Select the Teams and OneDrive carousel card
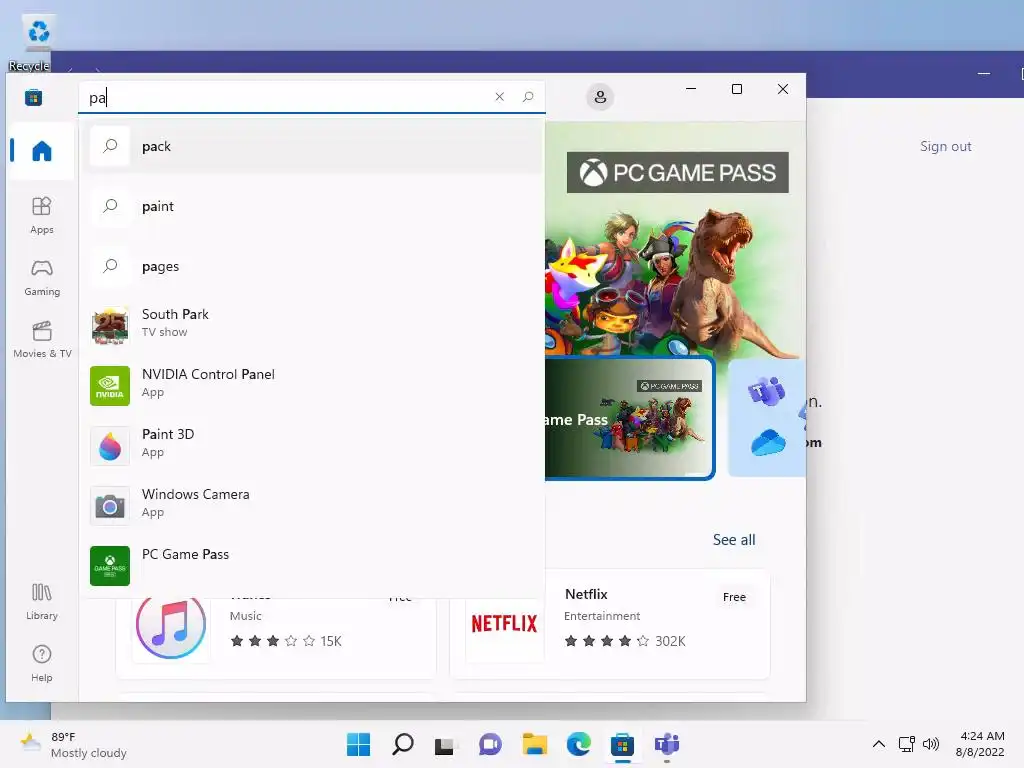 click(x=767, y=418)
